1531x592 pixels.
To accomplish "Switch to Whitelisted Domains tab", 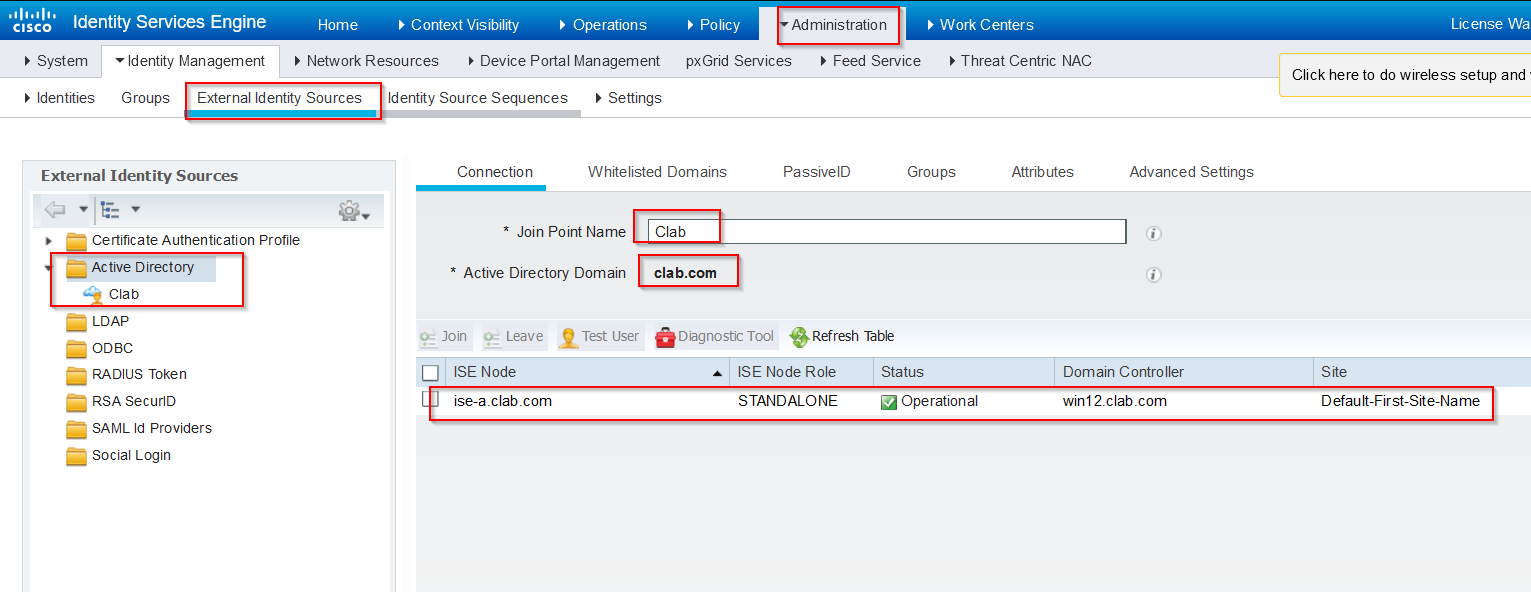I will click(657, 172).
